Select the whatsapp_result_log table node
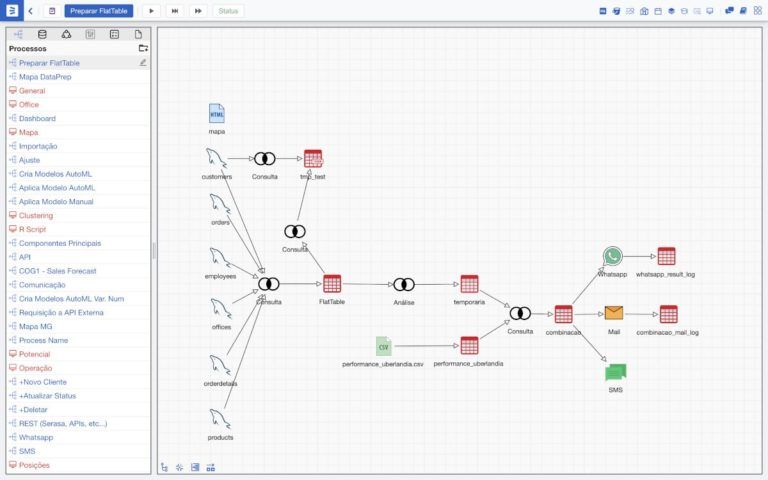Viewport: 768px width, 480px height. point(666,256)
